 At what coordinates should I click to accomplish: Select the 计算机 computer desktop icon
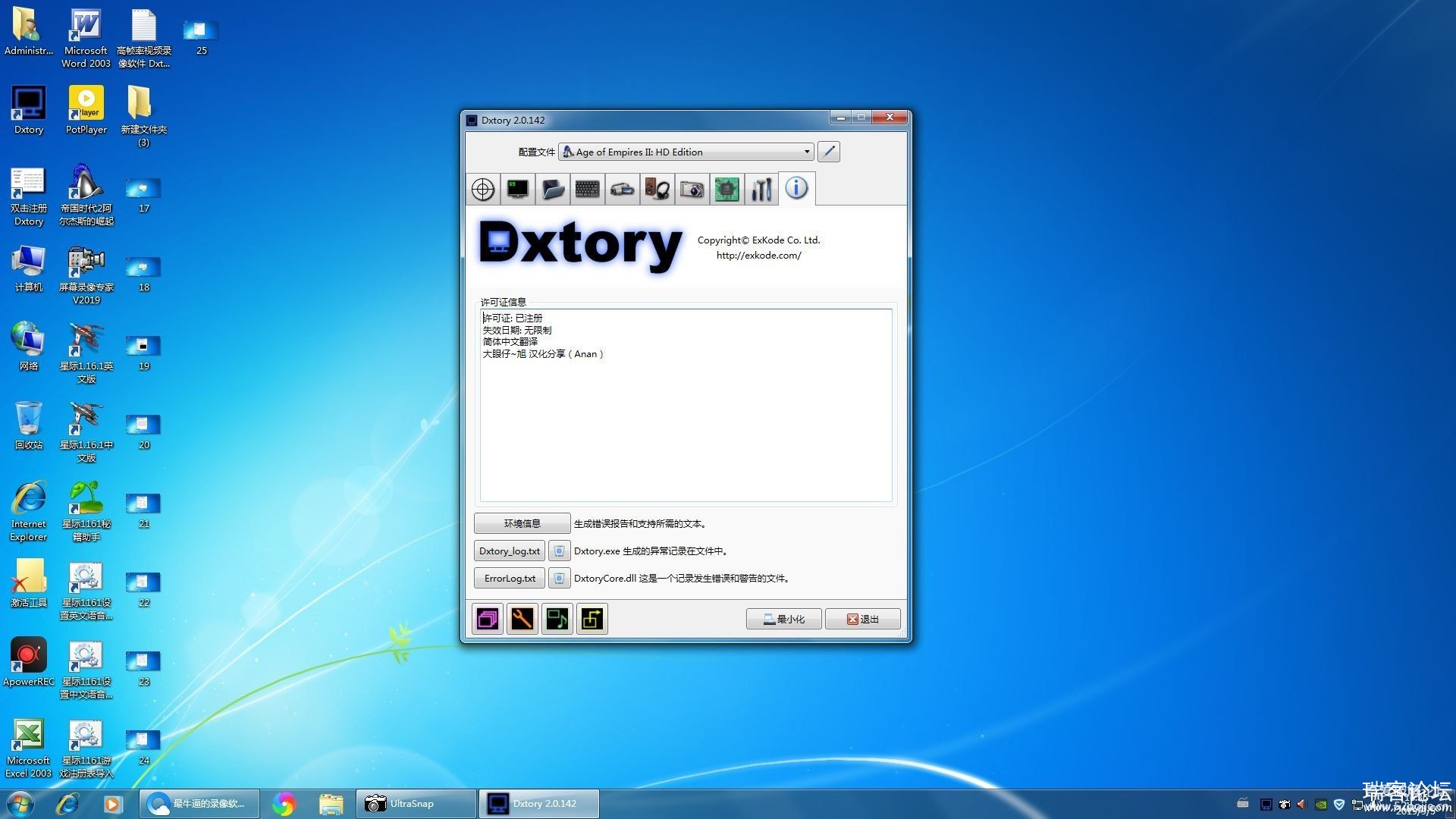coord(29,268)
